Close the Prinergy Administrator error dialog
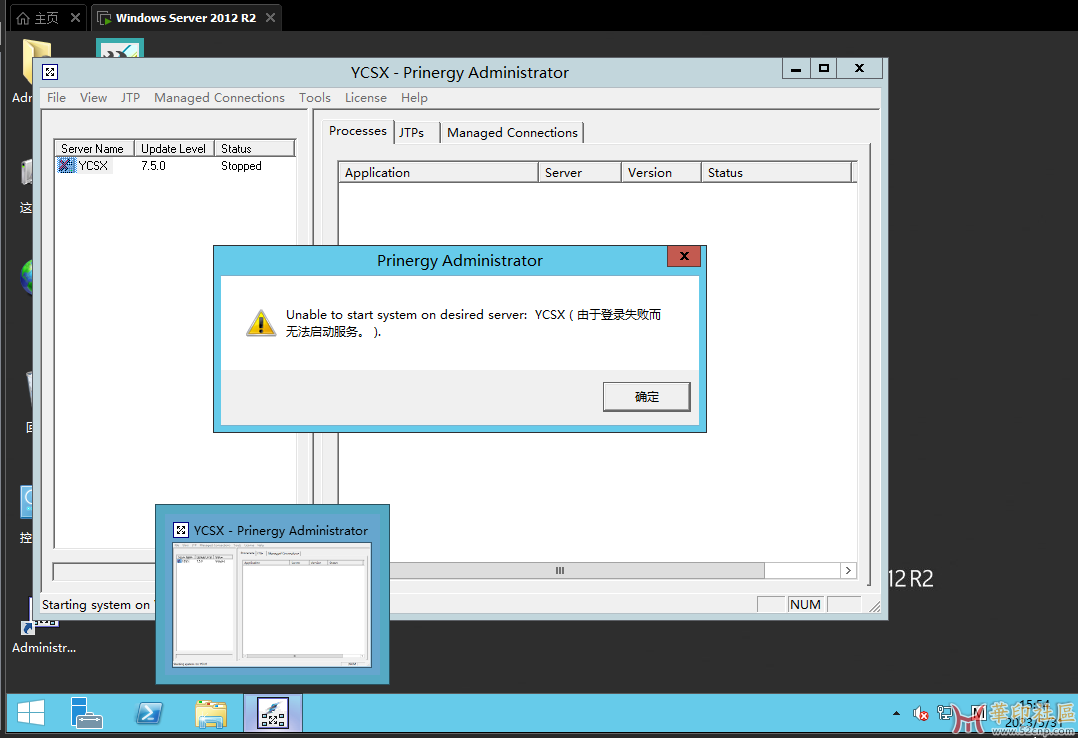This screenshot has width=1078, height=738. [x=684, y=257]
